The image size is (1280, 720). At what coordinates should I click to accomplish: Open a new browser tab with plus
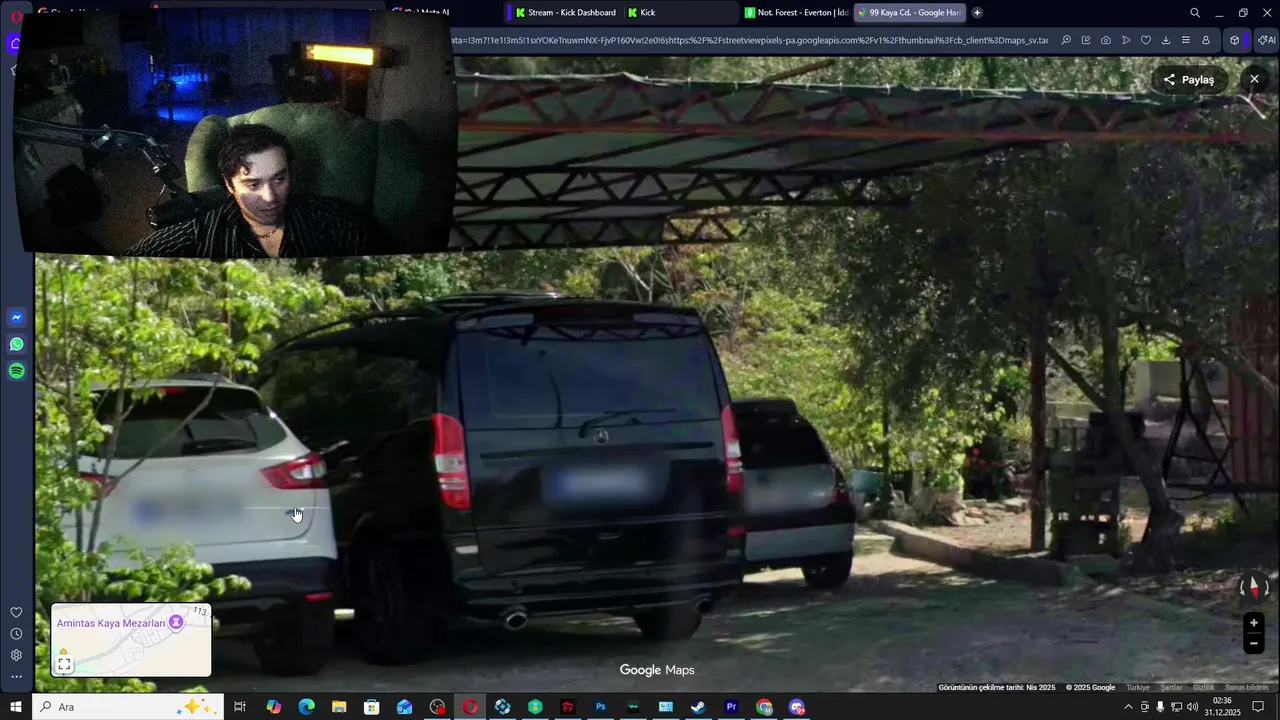(x=977, y=13)
